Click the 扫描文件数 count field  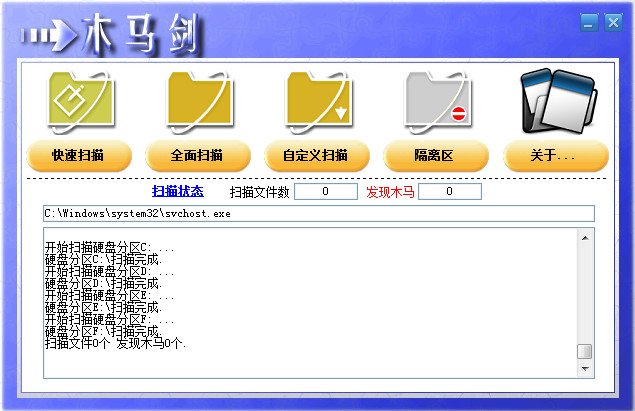point(326,192)
